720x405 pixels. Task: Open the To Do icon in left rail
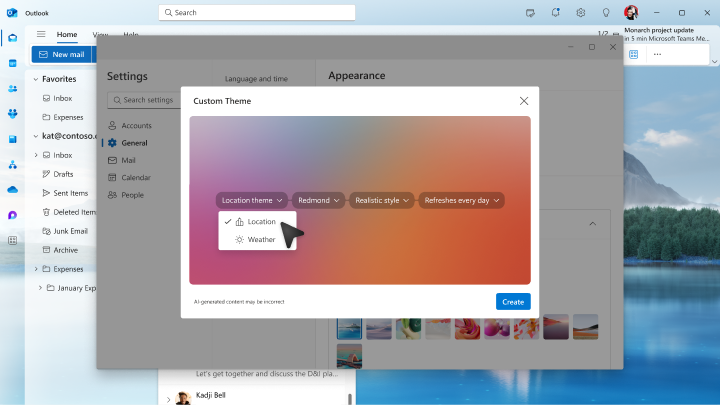click(12, 139)
